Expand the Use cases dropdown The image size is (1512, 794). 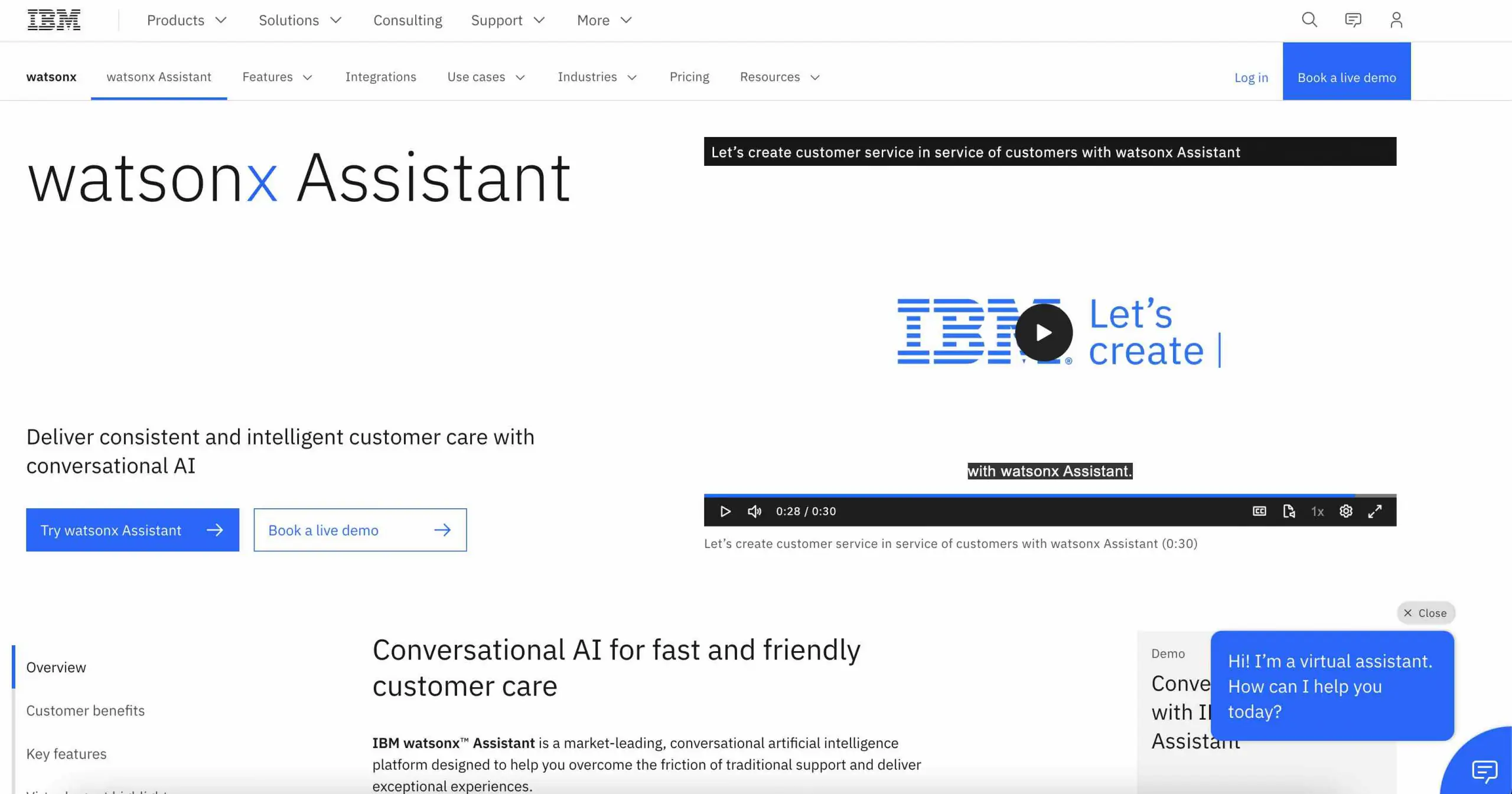point(486,77)
